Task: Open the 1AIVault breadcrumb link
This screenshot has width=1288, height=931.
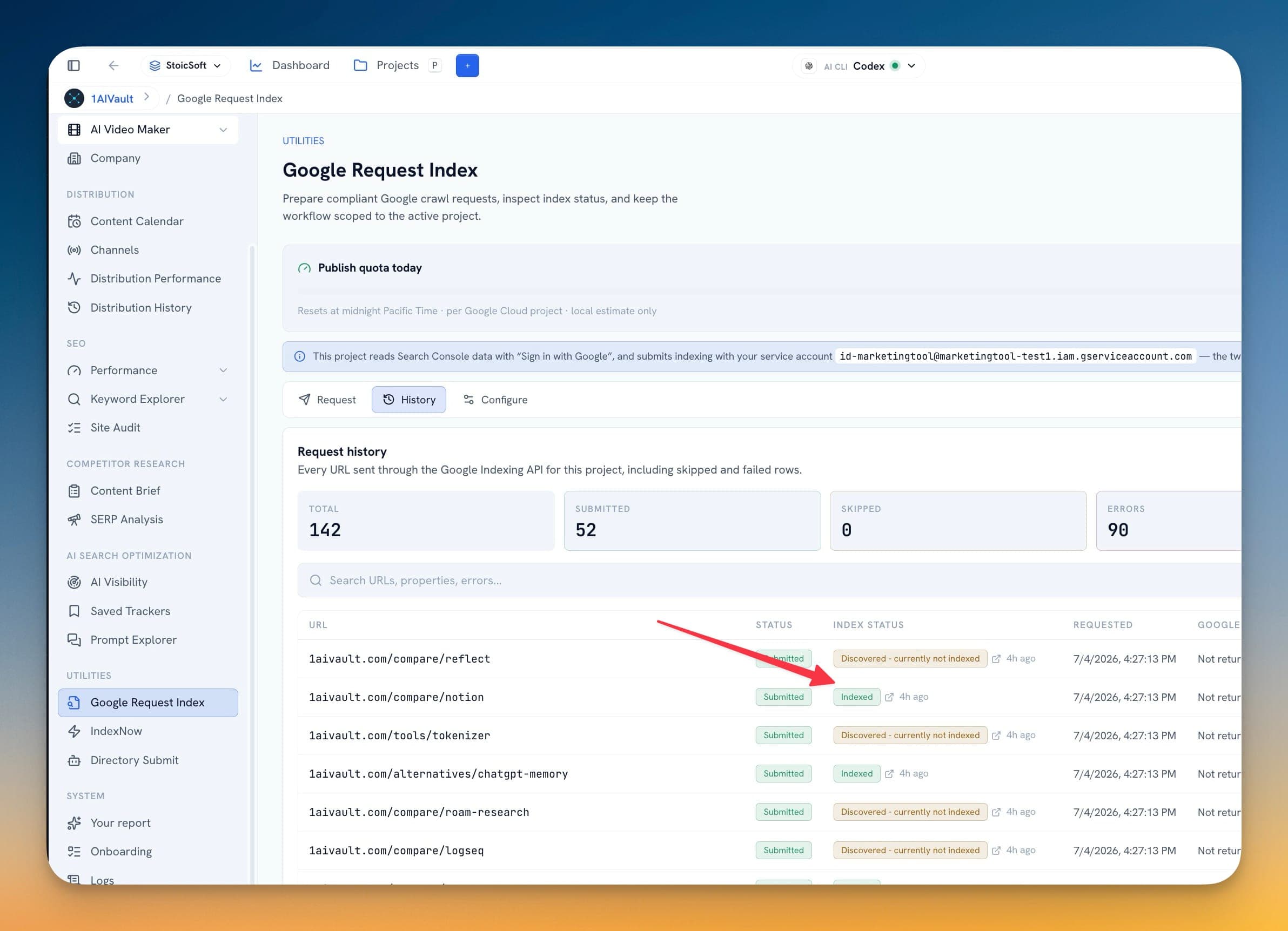Action: point(112,98)
